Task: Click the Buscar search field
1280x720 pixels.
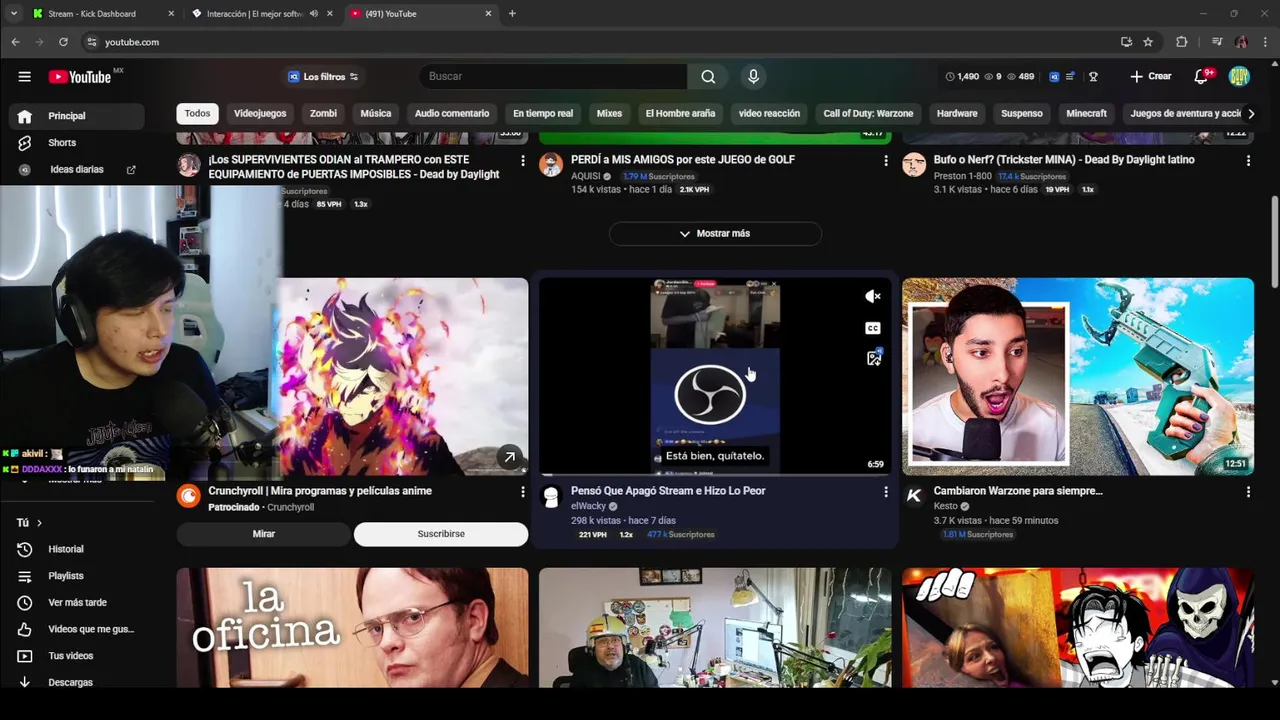Action: tap(553, 77)
